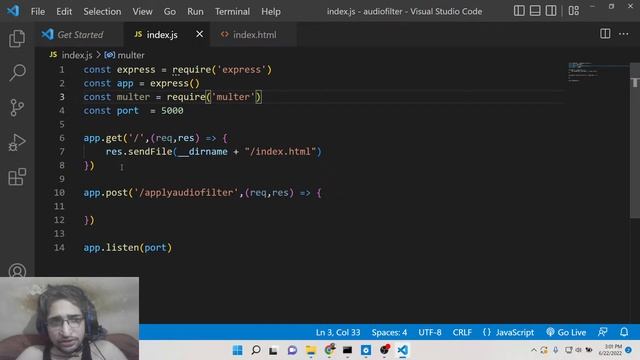Open the Run menu
640x360 pixels.
pos(195,11)
